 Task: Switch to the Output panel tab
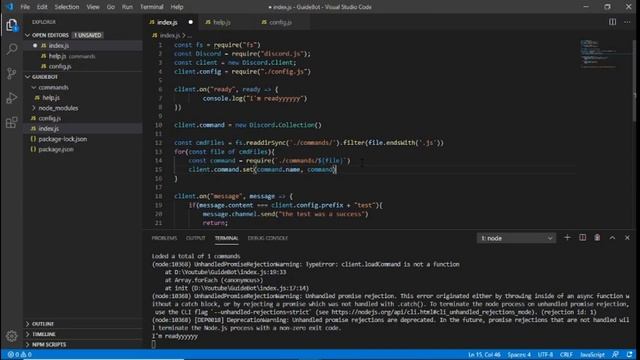coord(196,238)
